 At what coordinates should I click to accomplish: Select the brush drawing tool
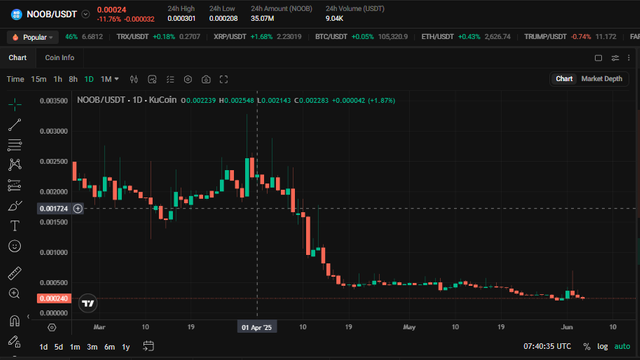(x=15, y=206)
